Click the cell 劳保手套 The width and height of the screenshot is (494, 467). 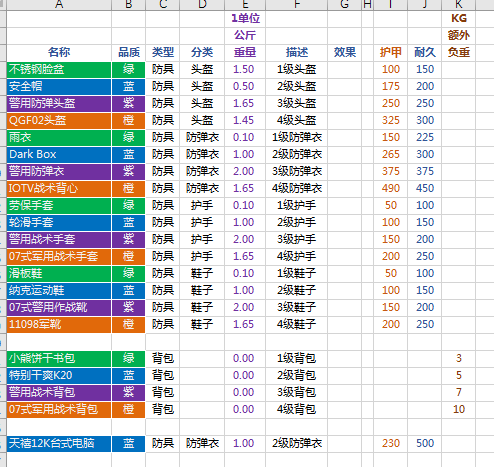pyautogui.click(x=59, y=206)
